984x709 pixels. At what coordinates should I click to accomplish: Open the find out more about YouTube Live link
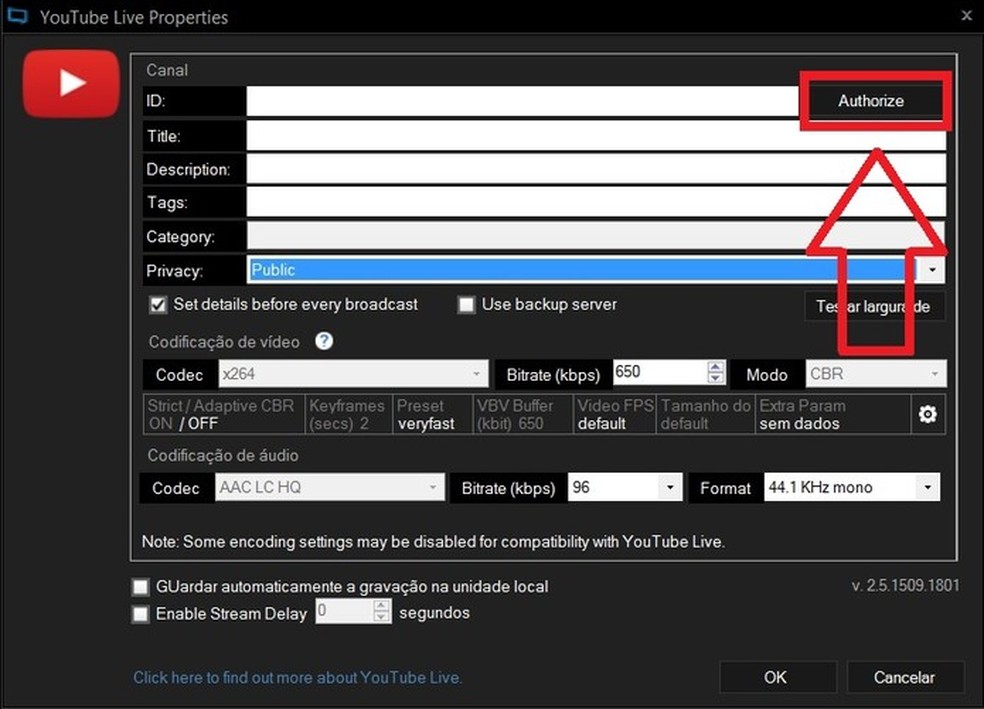(297, 677)
